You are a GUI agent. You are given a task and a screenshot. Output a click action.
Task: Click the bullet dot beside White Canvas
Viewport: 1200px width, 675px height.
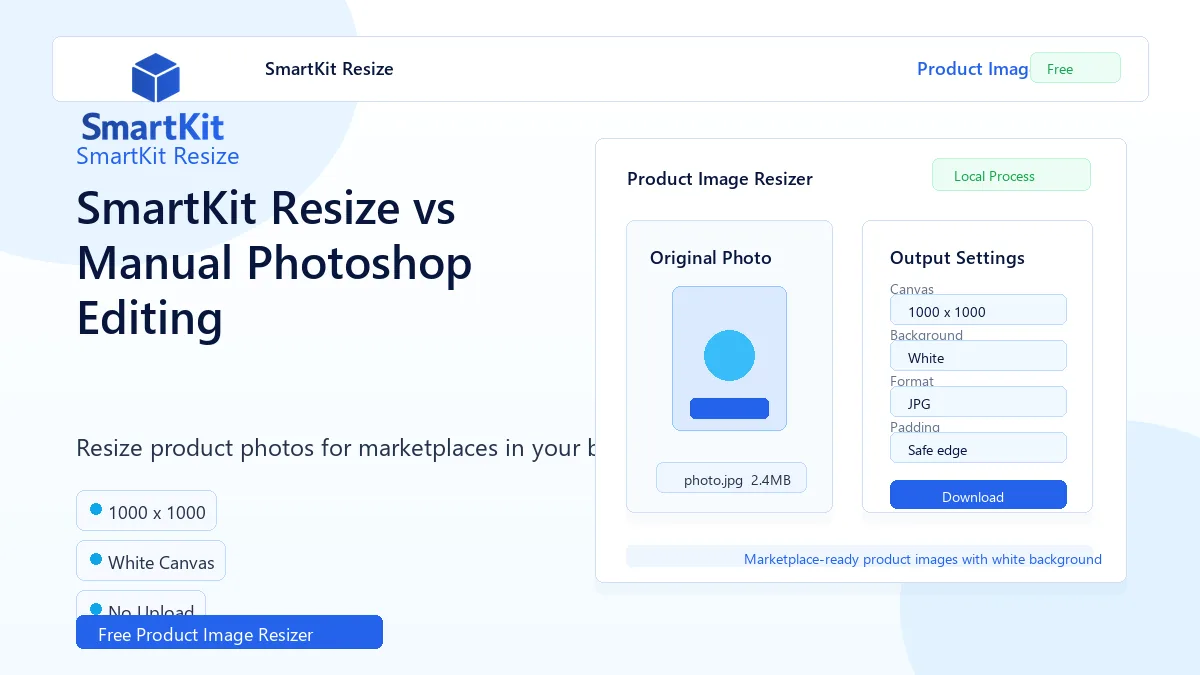click(96, 559)
